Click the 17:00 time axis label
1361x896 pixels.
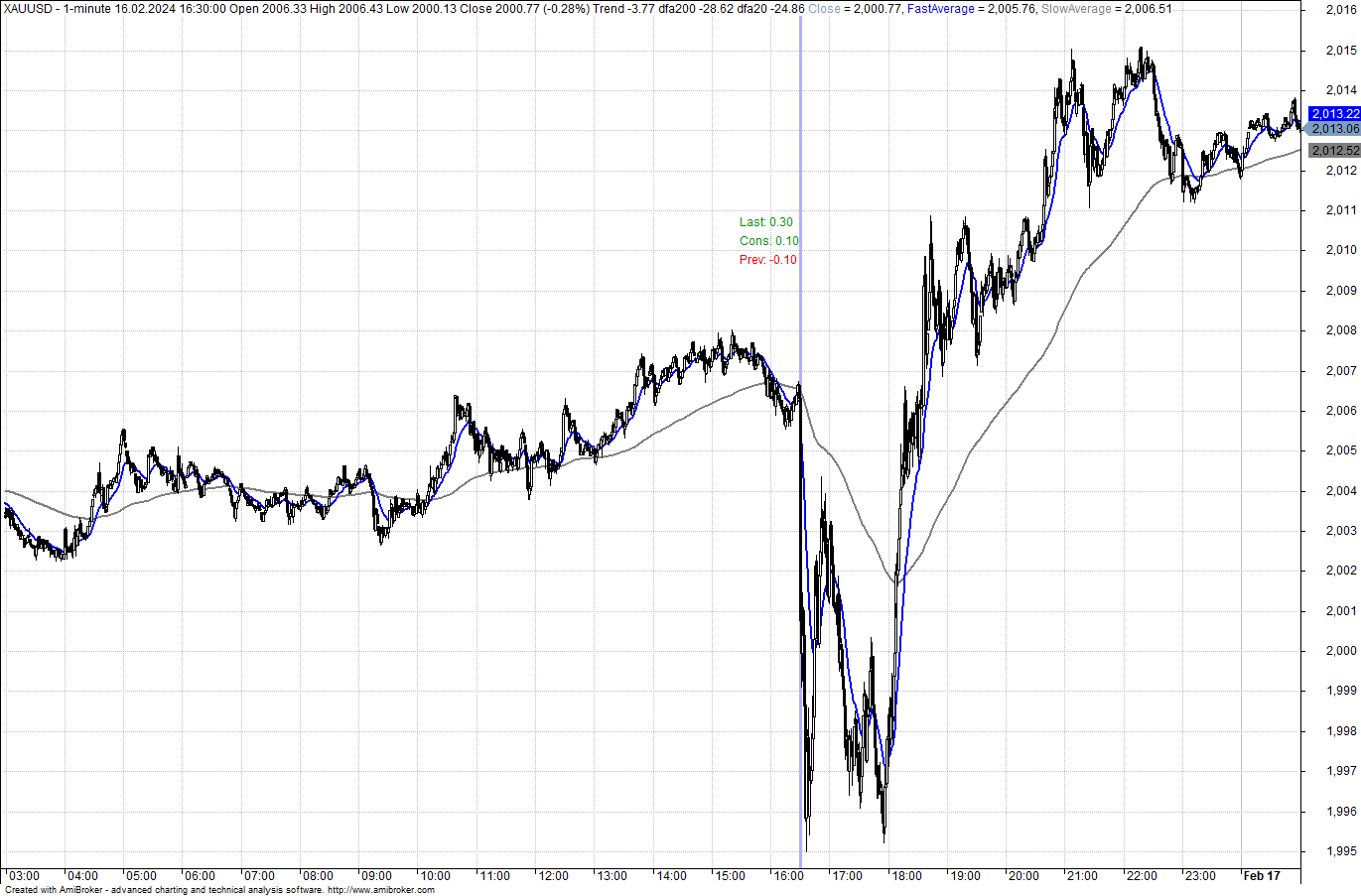(x=847, y=876)
